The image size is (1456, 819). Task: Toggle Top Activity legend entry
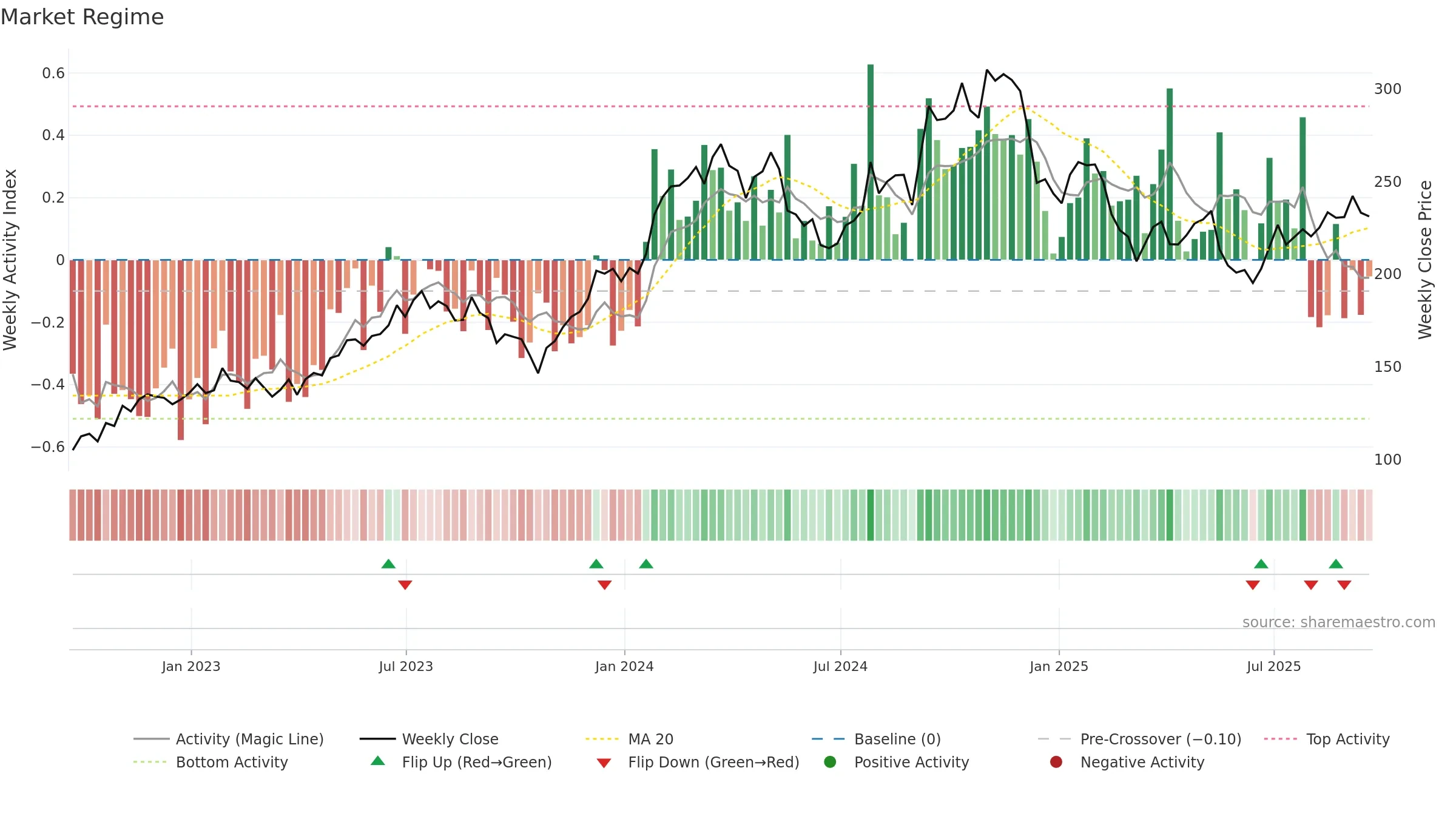1327,739
